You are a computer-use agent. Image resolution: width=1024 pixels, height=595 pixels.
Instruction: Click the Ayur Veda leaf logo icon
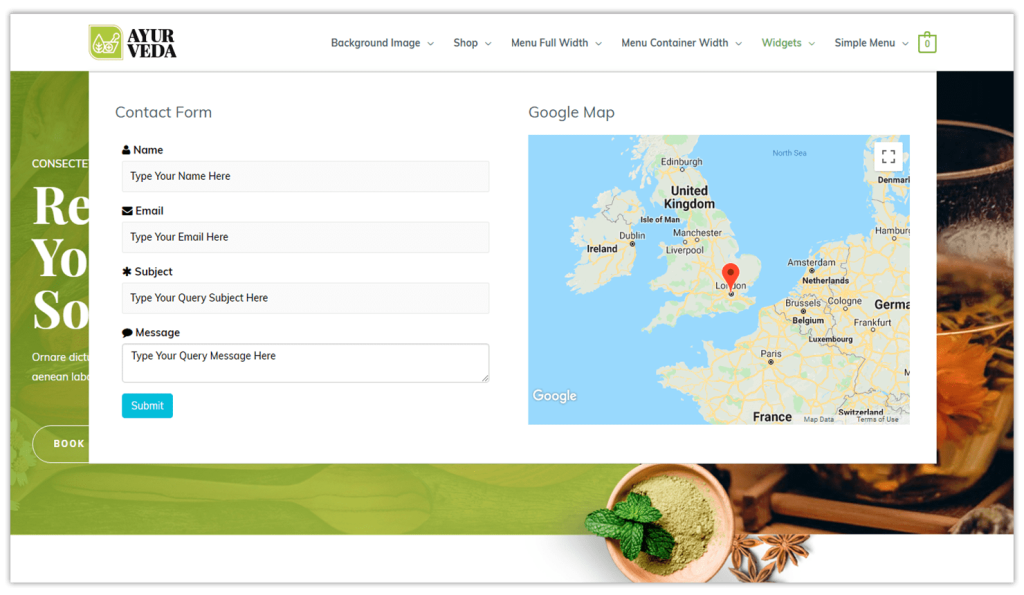(103, 41)
